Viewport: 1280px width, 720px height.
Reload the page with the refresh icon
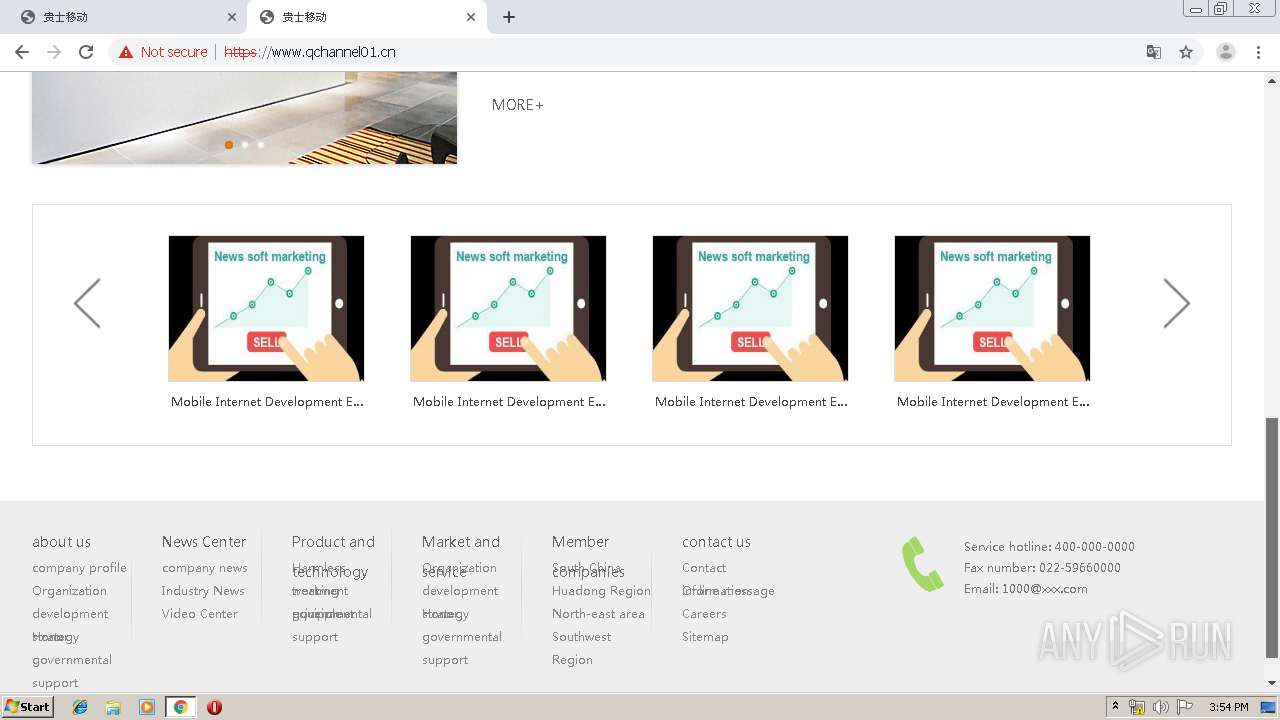(x=86, y=52)
